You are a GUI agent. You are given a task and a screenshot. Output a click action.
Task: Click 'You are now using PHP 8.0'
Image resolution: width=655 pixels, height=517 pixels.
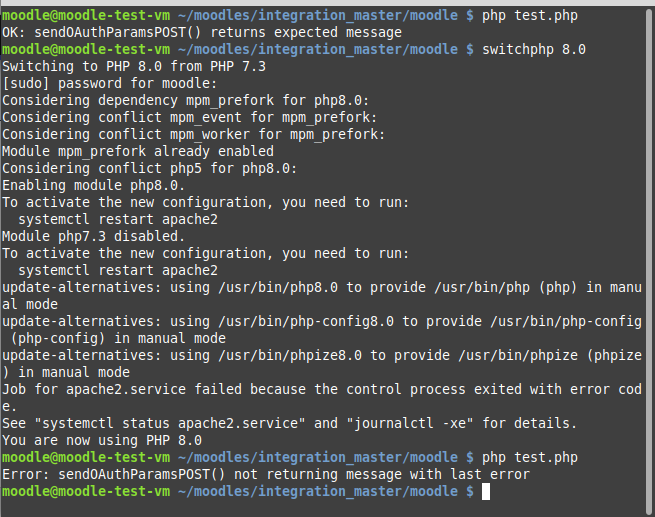coord(102,441)
